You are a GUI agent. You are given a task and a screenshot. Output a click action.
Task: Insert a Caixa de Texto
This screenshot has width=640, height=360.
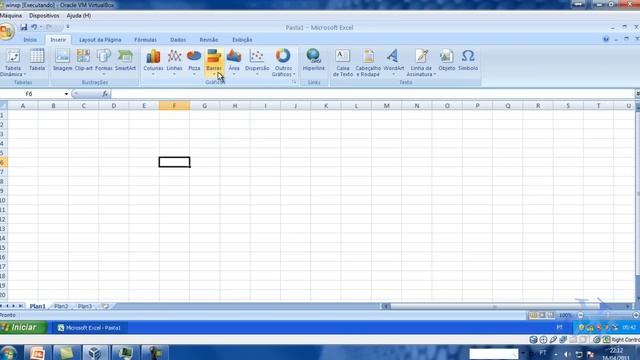tap(342, 62)
